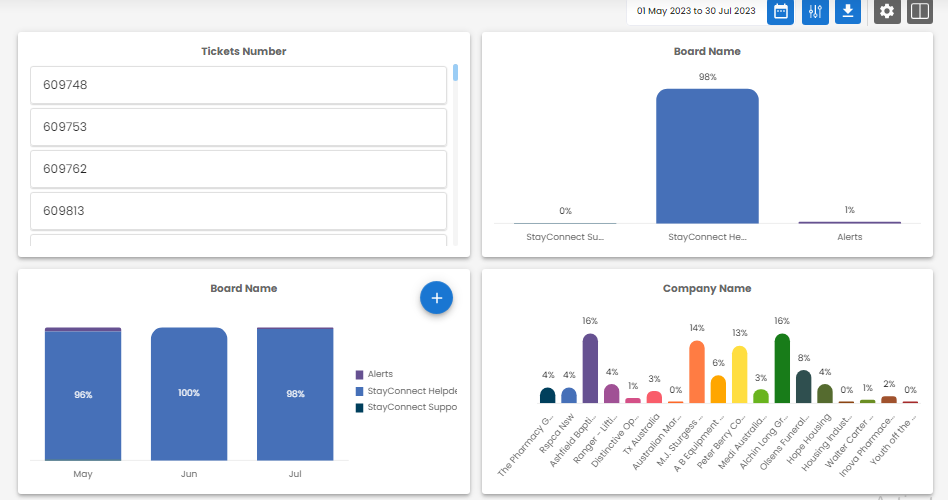Click the StayConnect Su... axis label

pyautogui.click(x=565, y=237)
